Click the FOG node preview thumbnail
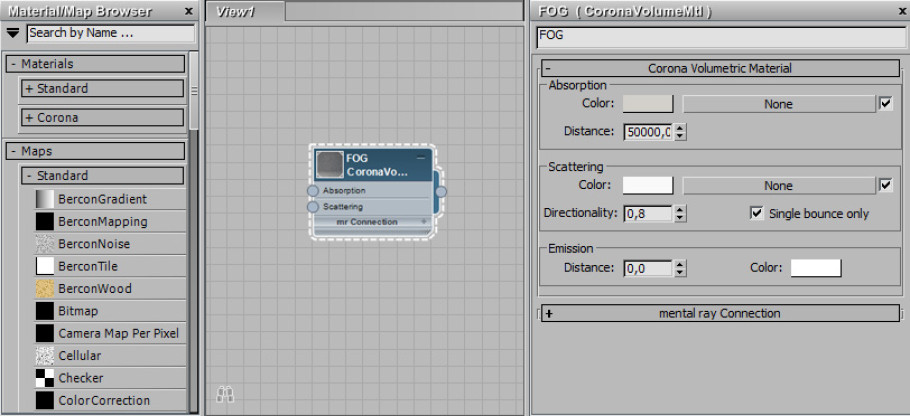 330,165
